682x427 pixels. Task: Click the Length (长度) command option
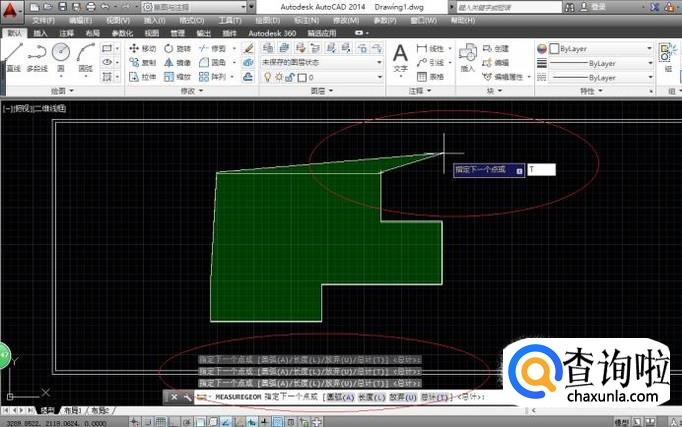click(370, 397)
